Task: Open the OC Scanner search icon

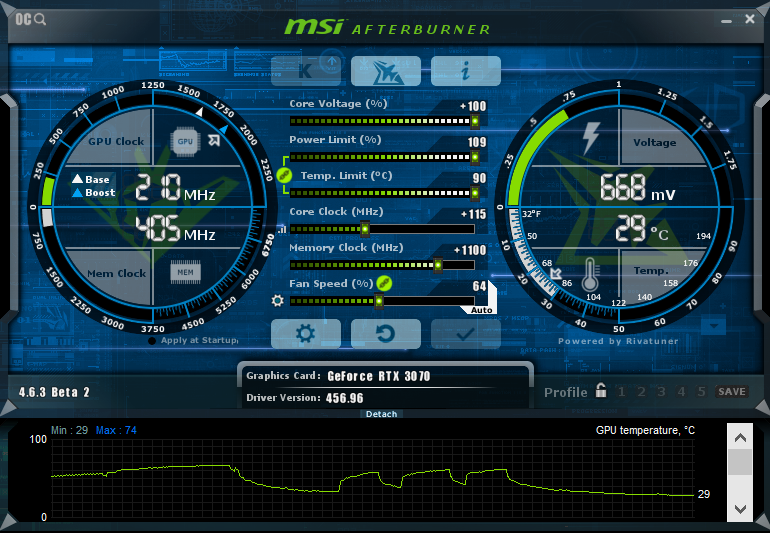Action: click(30, 20)
